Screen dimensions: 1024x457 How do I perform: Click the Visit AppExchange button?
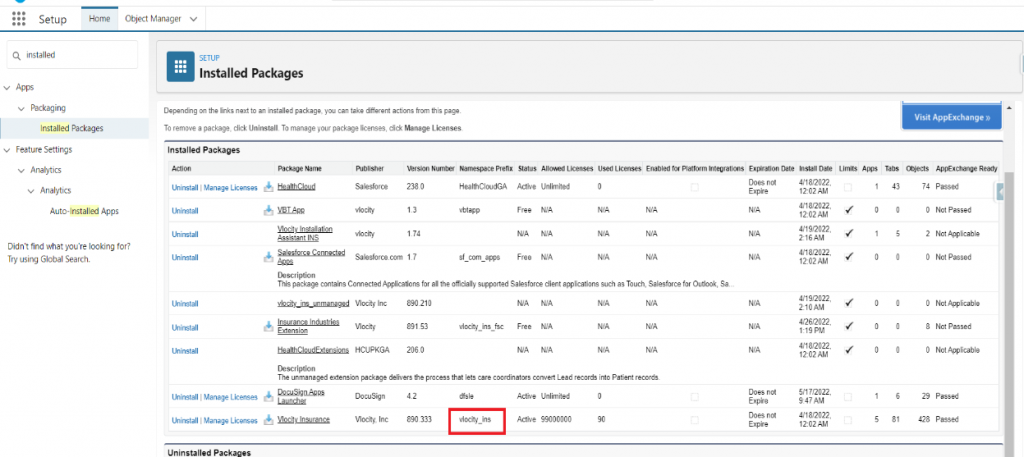click(951, 118)
